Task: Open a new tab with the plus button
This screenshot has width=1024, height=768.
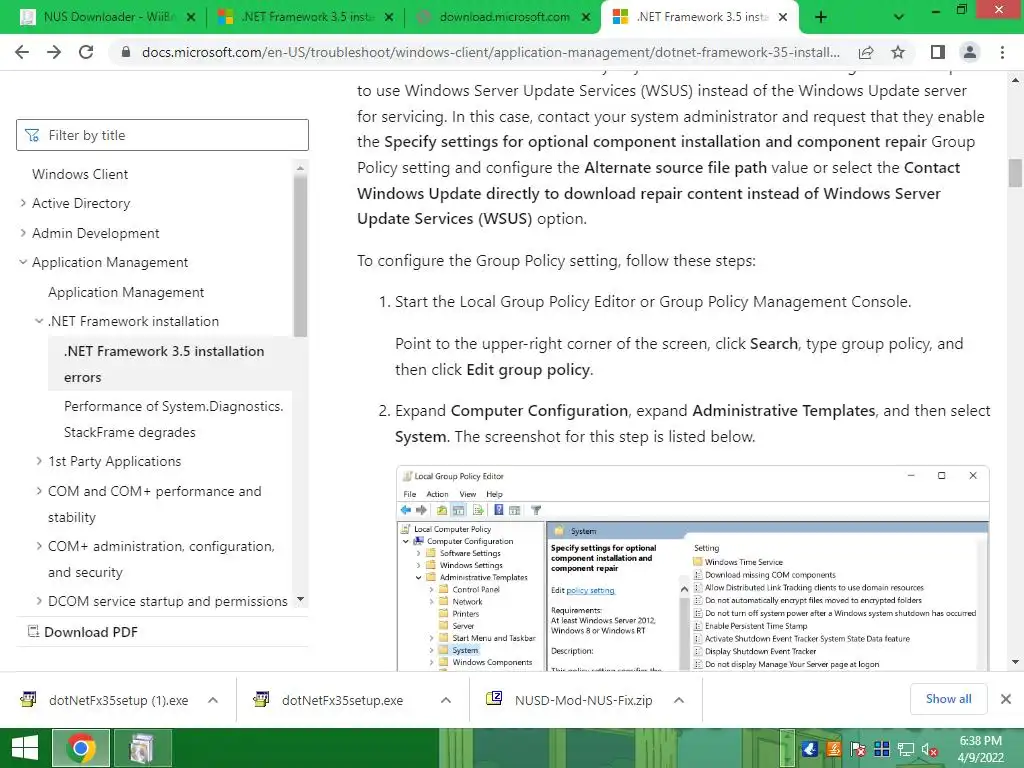Action: click(821, 17)
